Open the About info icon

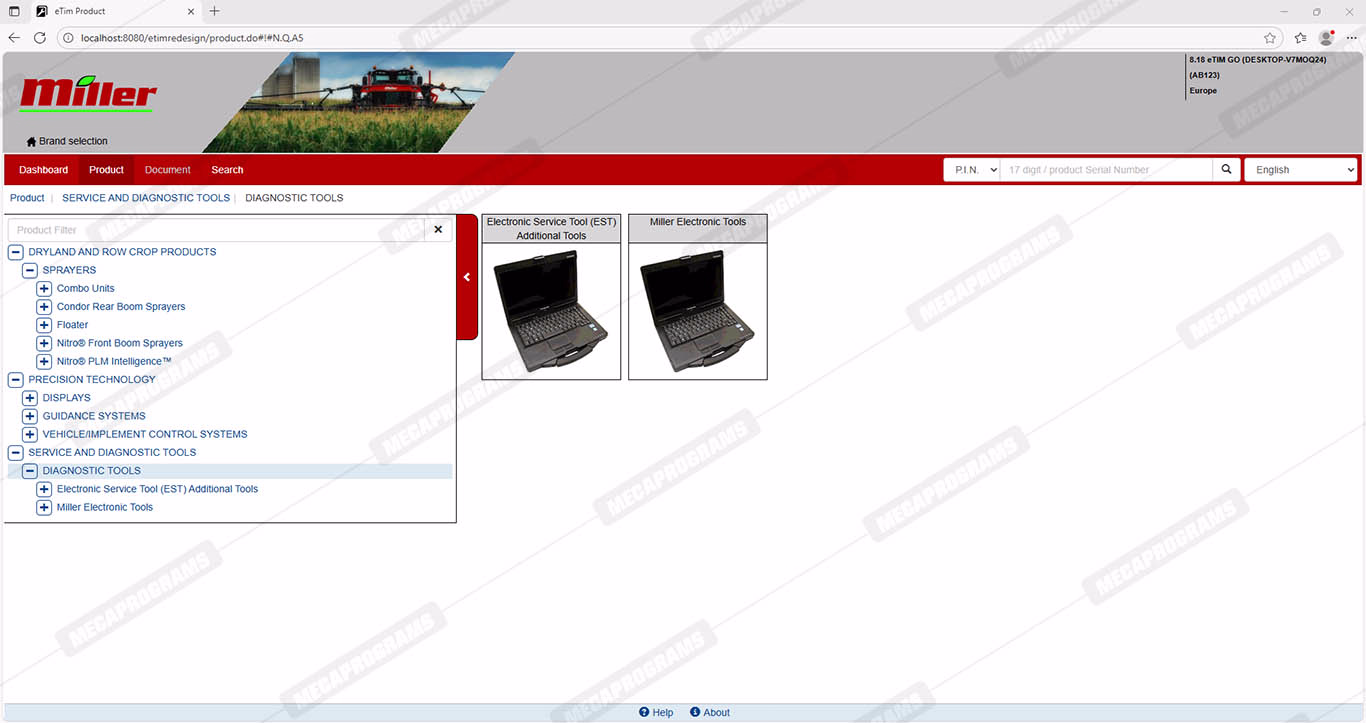point(696,712)
